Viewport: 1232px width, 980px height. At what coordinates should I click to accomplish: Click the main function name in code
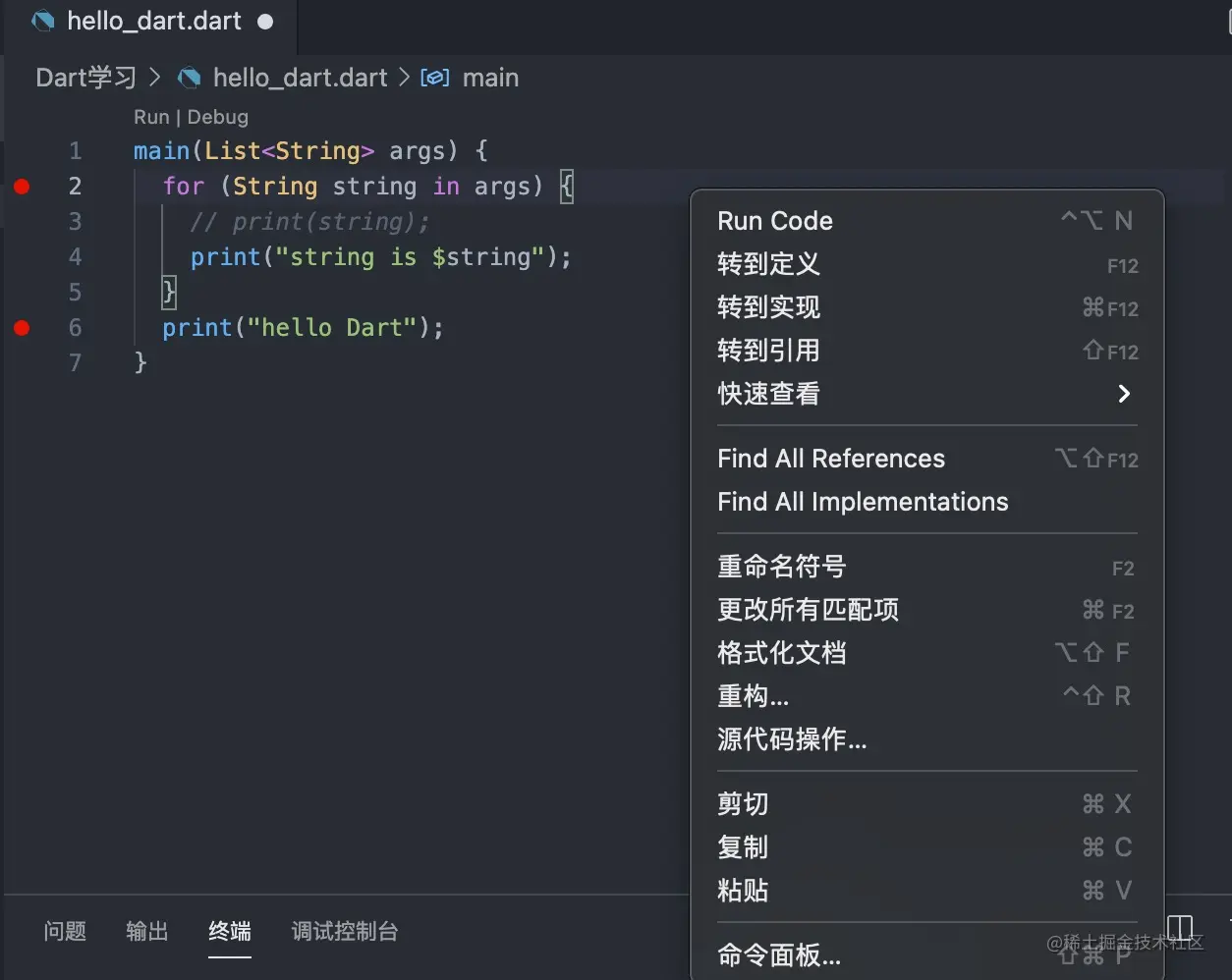tap(162, 151)
